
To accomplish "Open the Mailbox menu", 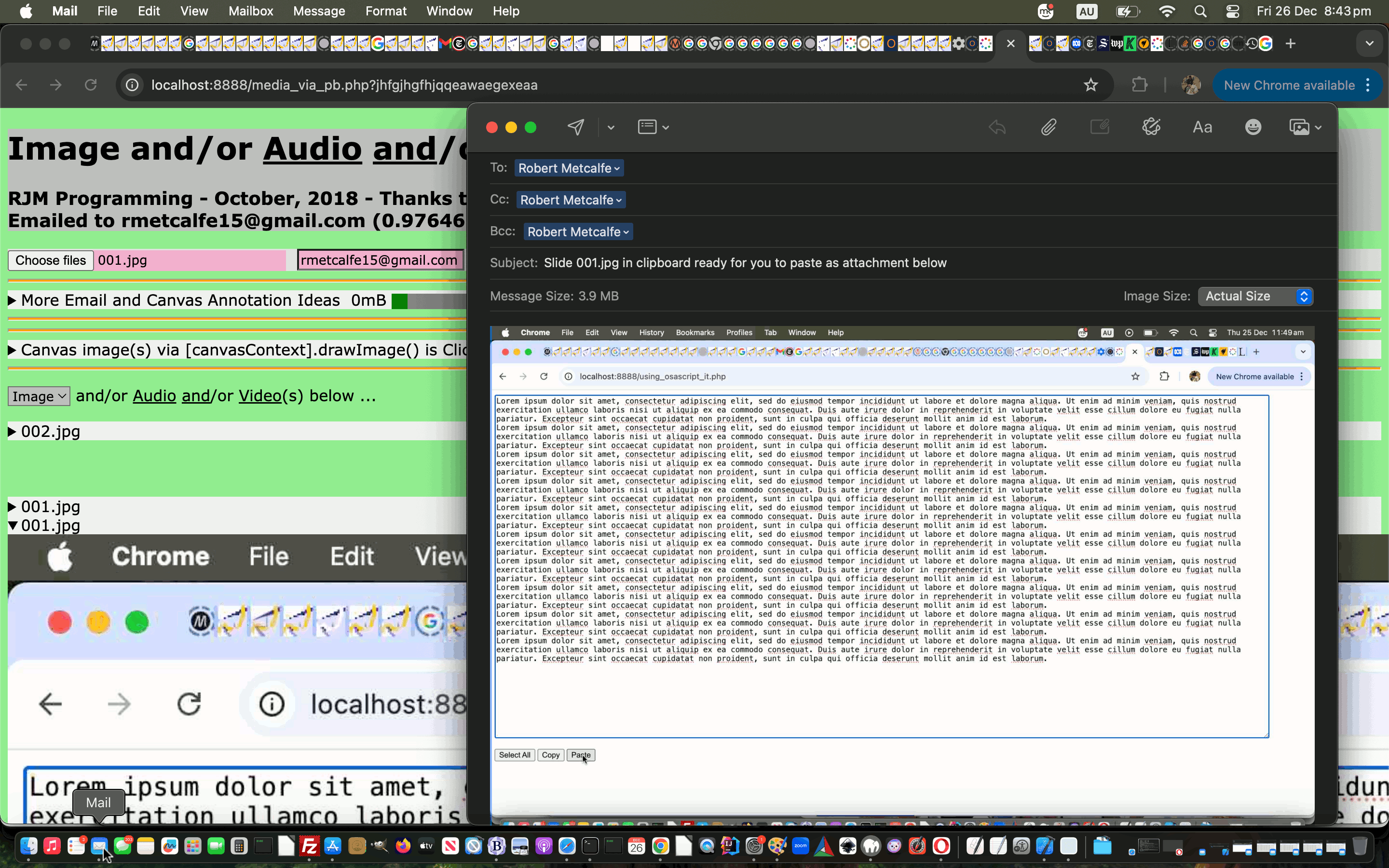I will [x=250, y=11].
